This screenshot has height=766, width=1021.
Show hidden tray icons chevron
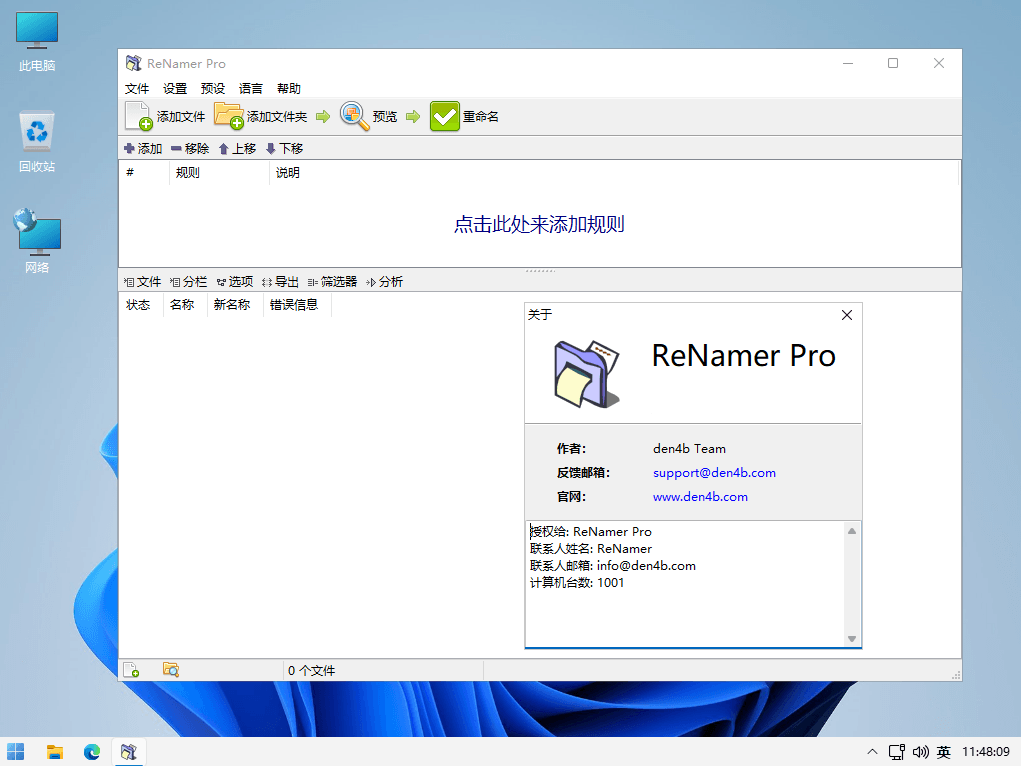(872, 752)
